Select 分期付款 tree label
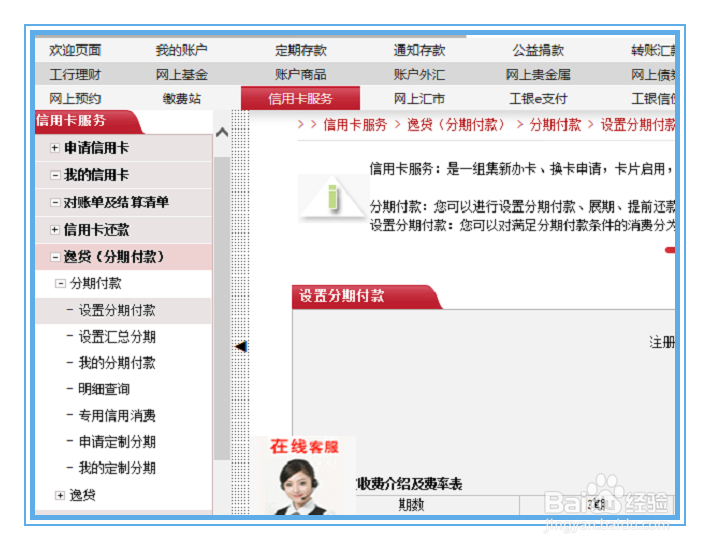Viewport: 710px width, 550px height. click(96, 284)
